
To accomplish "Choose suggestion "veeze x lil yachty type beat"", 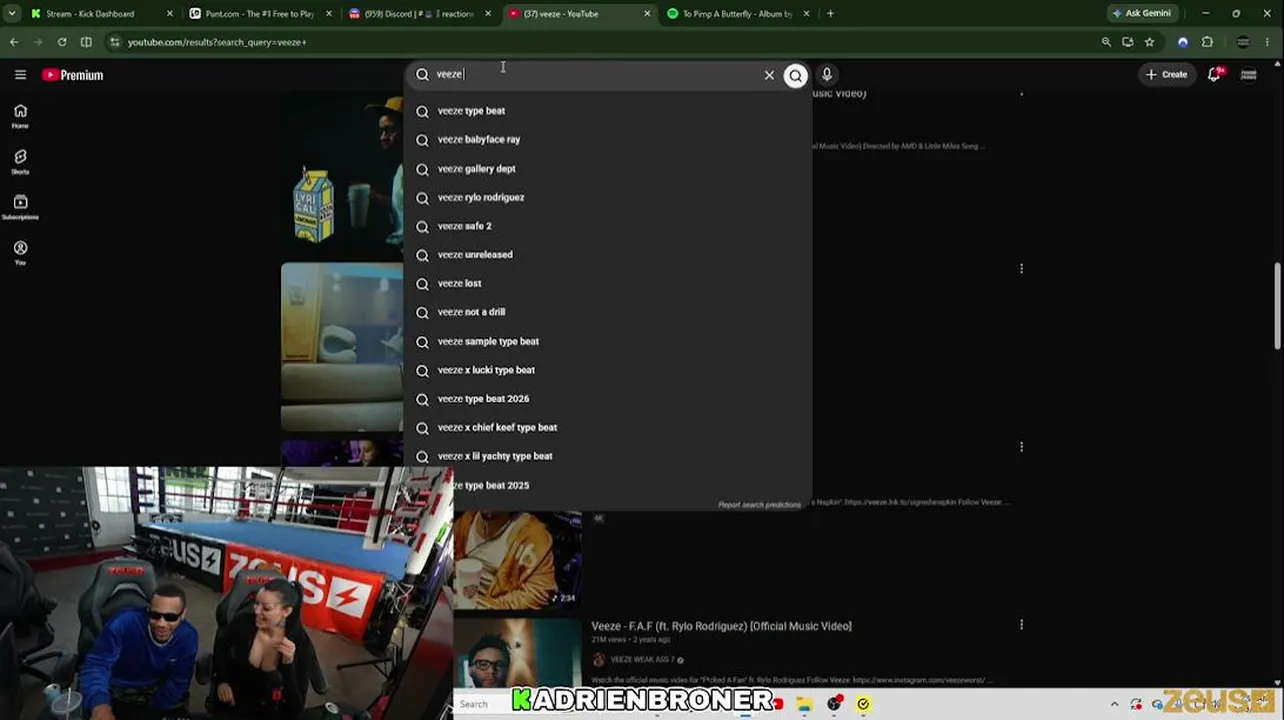I will pyautogui.click(x=608, y=456).
